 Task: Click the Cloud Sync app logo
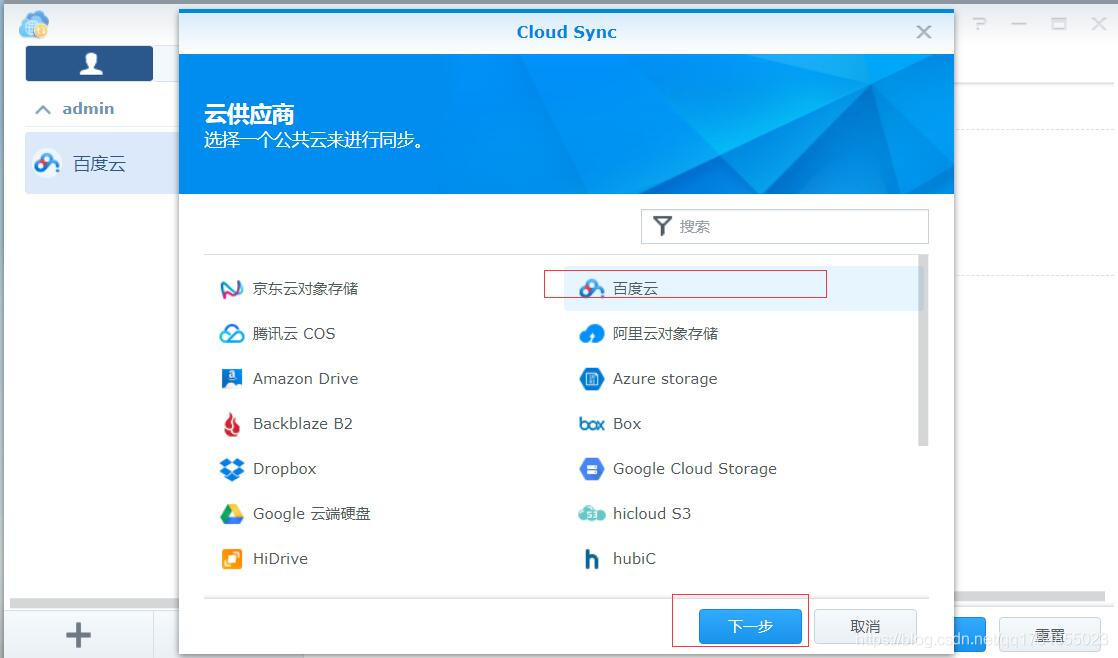tap(34, 25)
